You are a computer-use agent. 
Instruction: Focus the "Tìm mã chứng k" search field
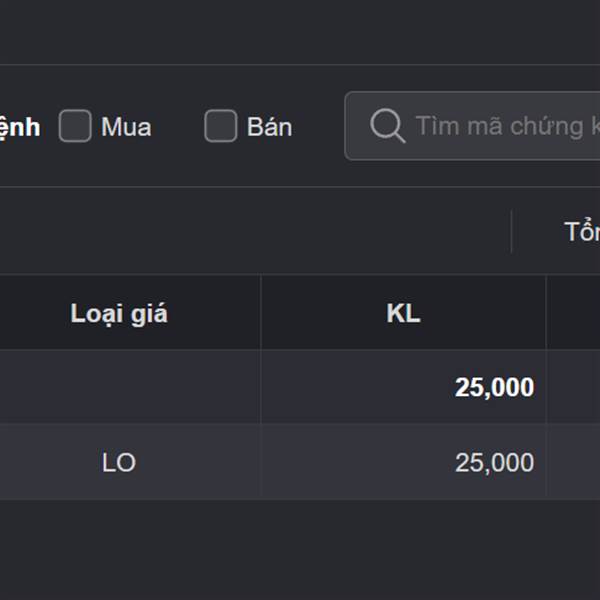[x=498, y=127]
